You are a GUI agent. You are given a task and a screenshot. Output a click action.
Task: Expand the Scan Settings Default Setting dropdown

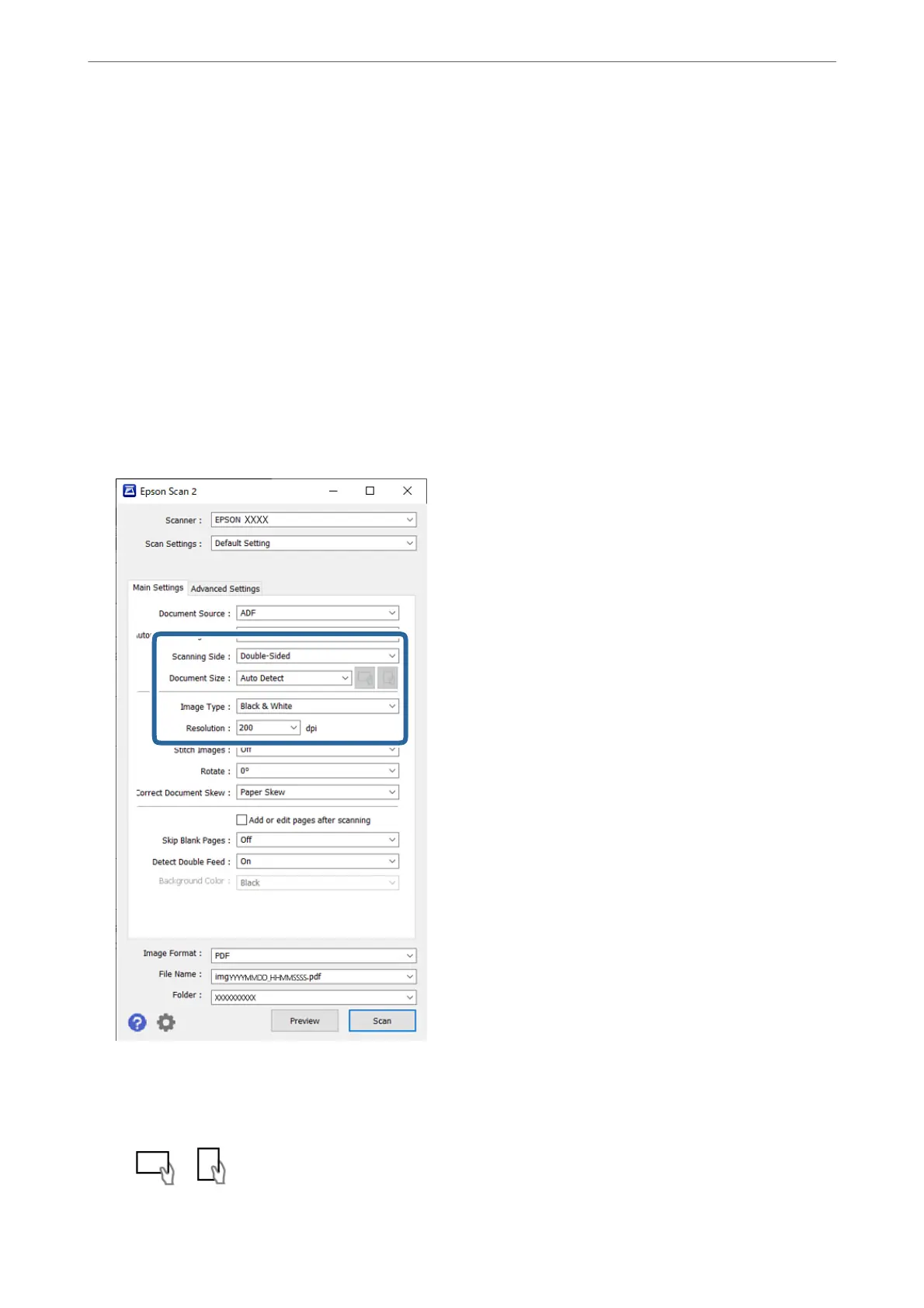[314, 543]
